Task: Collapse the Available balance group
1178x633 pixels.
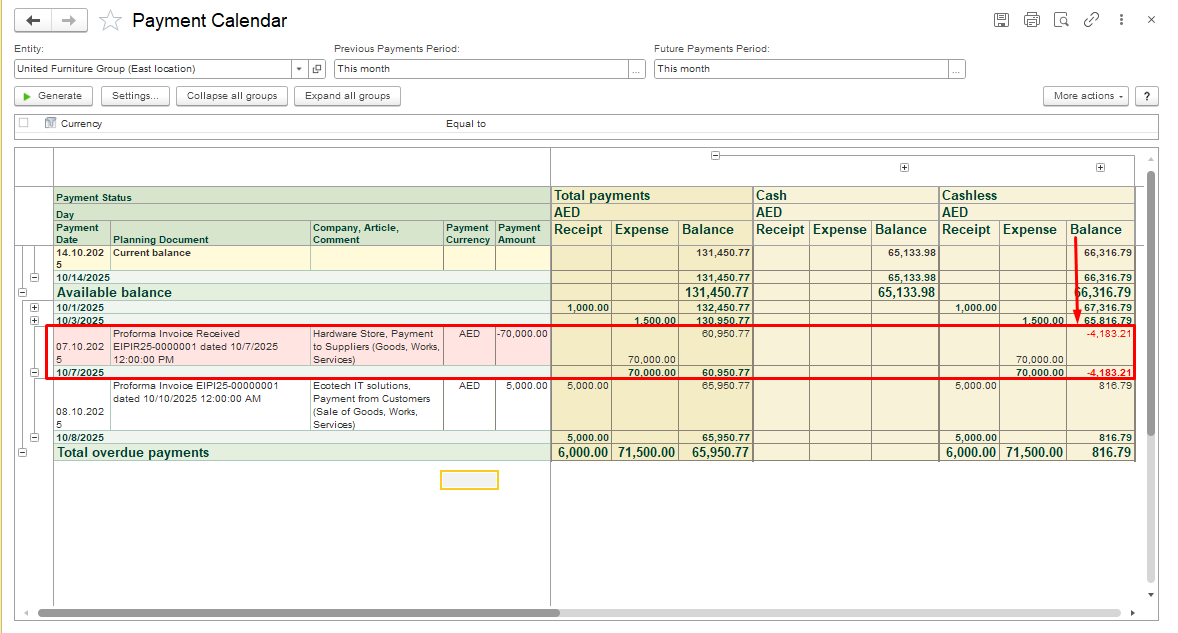Action: [x=22, y=293]
